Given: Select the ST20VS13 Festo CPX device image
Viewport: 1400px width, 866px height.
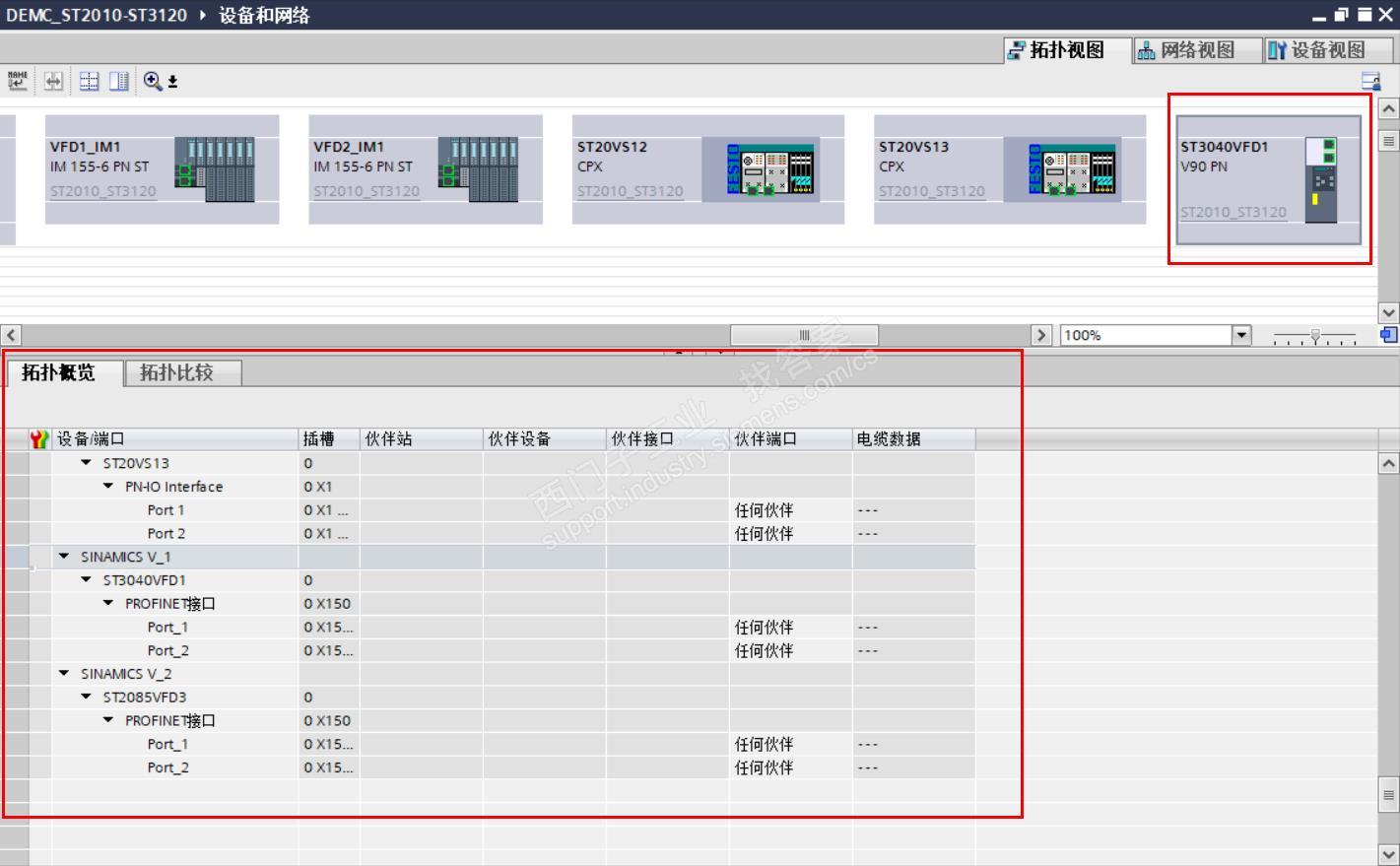Looking at the screenshot, I should click(1074, 169).
